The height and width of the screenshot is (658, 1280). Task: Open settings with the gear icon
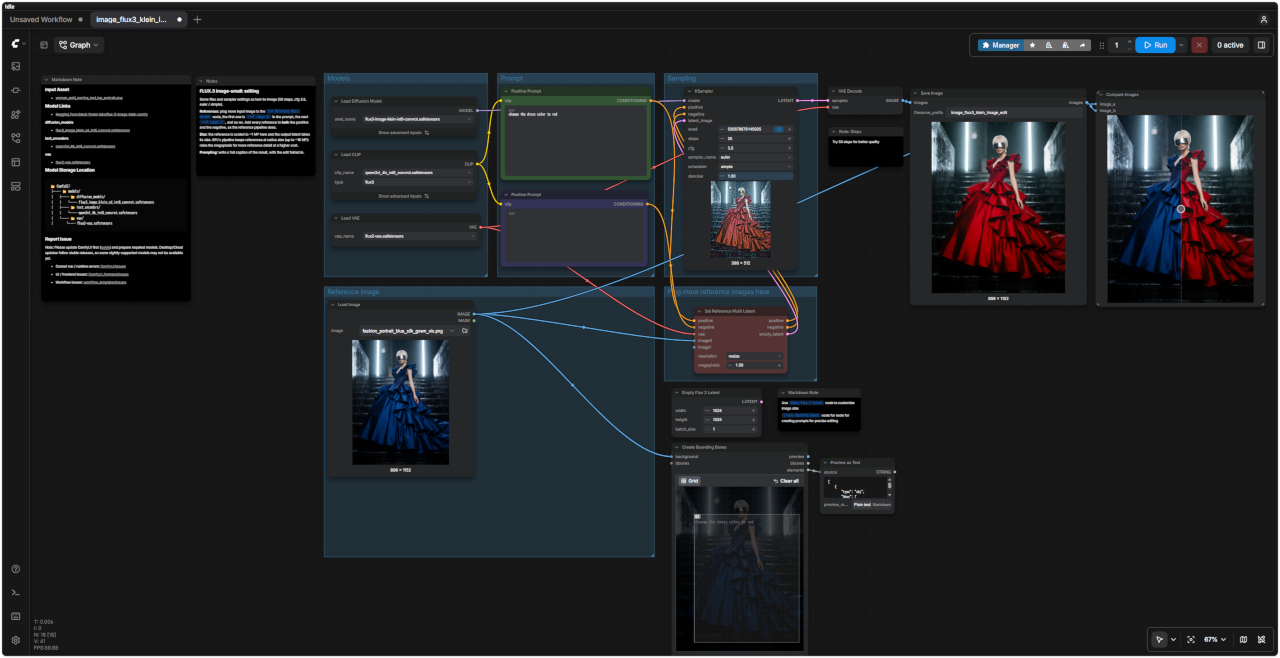16,640
